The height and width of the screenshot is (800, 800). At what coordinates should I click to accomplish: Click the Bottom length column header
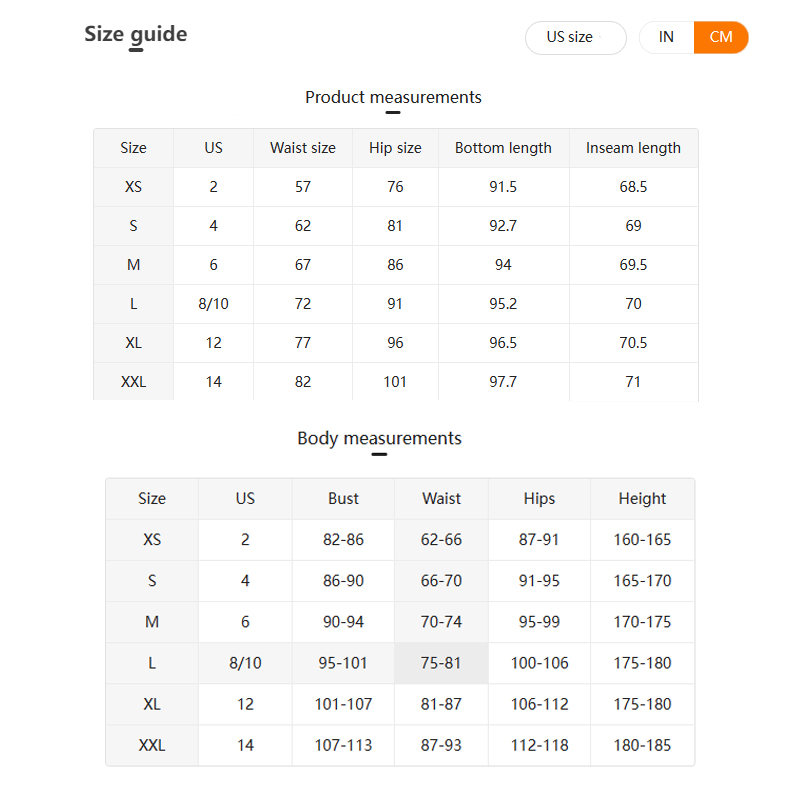(503, 148)
